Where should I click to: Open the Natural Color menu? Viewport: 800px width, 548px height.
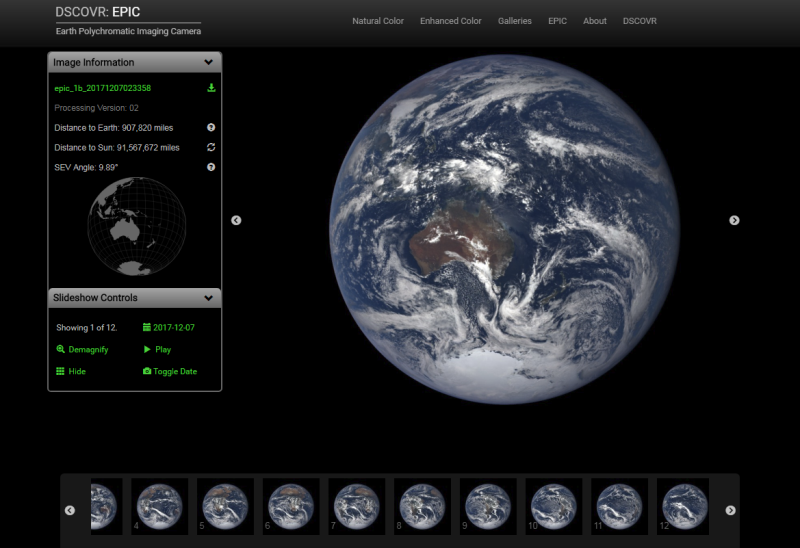coord(378,21)
